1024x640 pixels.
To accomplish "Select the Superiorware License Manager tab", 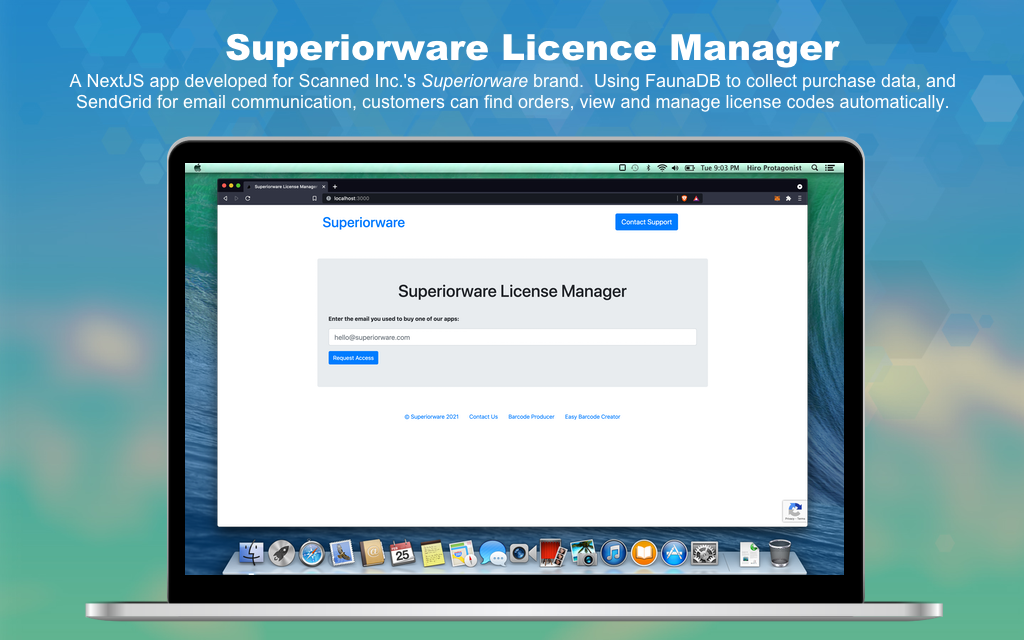I will [x=285, y=186].
